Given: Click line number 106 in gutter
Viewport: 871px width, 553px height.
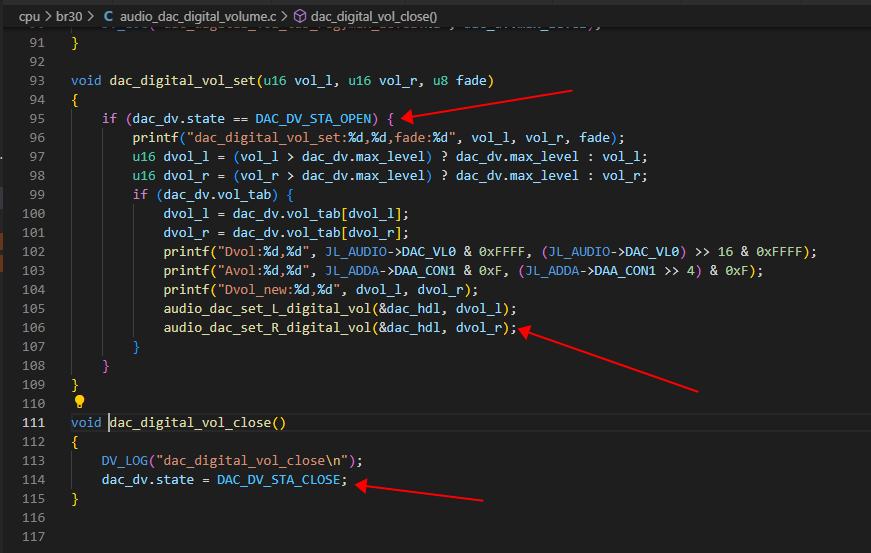Looking at the screenshot, I should click(x=33, y=328).
